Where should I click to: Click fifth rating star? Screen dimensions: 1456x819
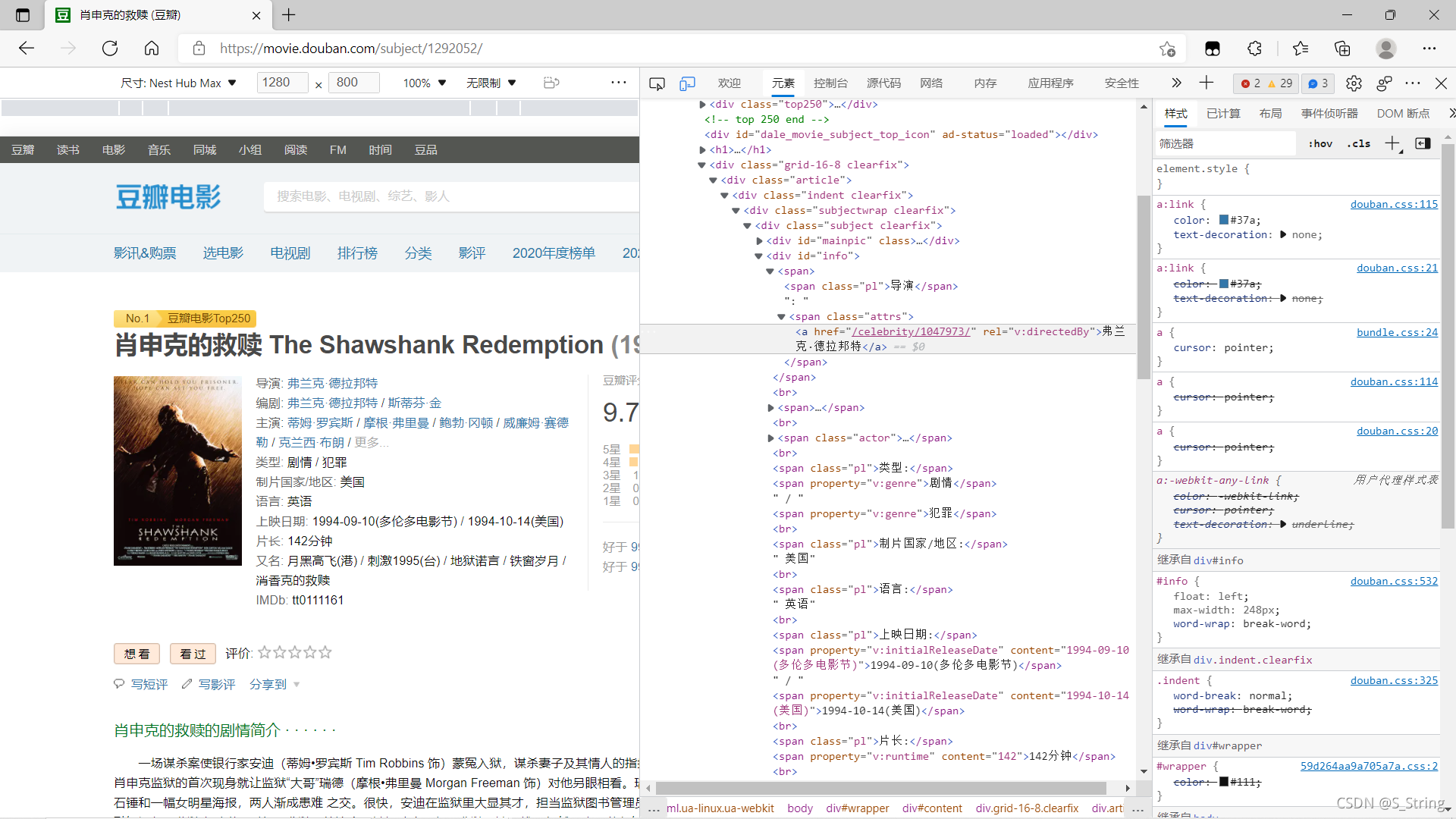[325, 652]
